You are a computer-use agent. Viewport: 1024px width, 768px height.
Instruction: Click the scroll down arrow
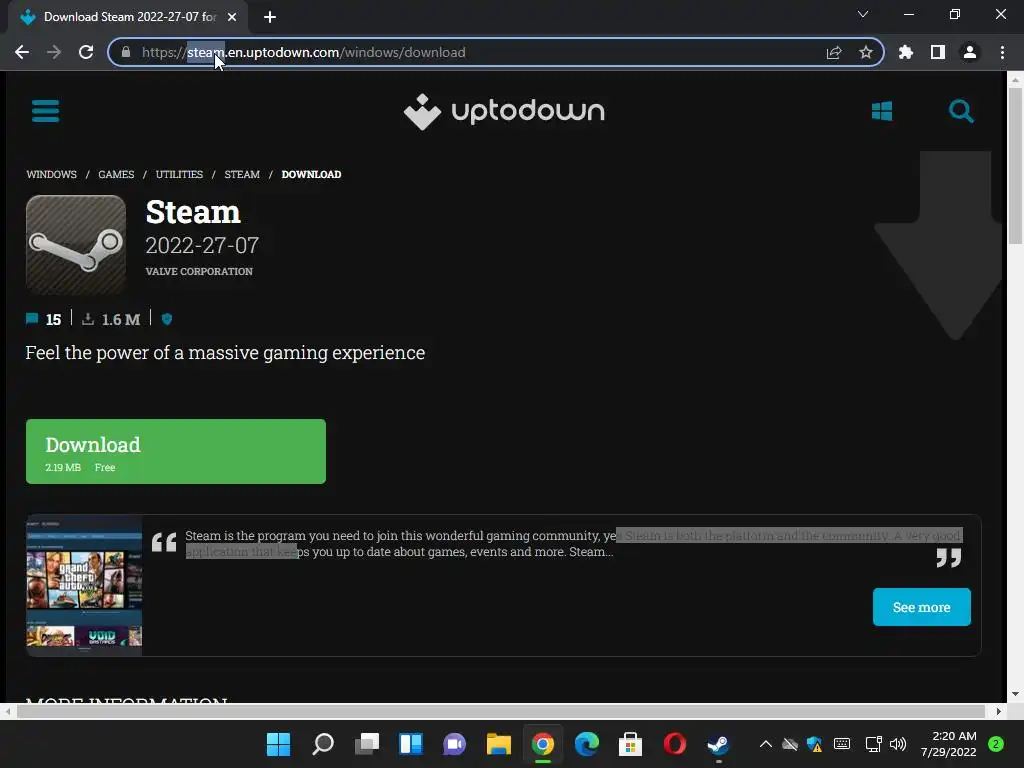[x=1014, y=694]
